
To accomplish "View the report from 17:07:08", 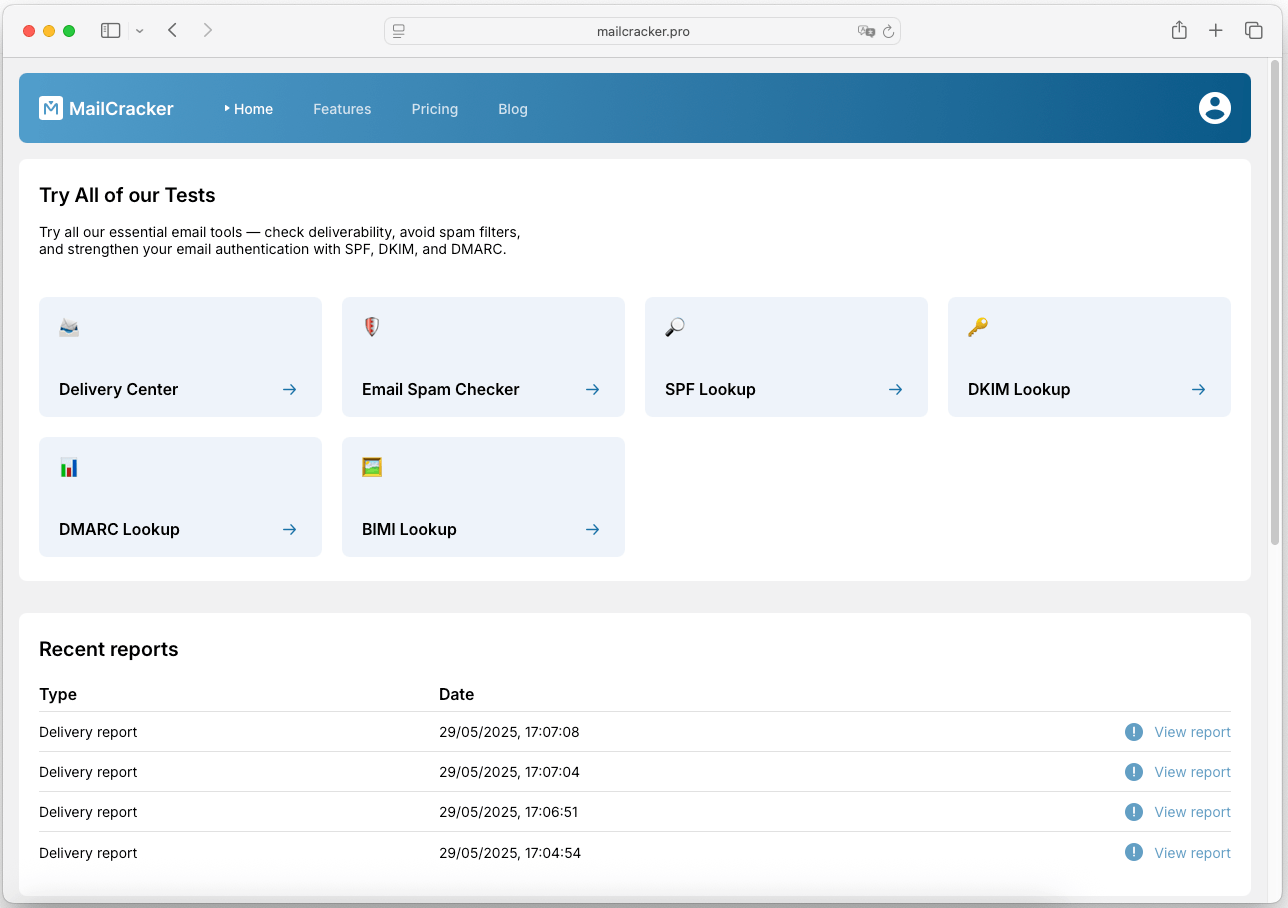I will coord(1192,732).
